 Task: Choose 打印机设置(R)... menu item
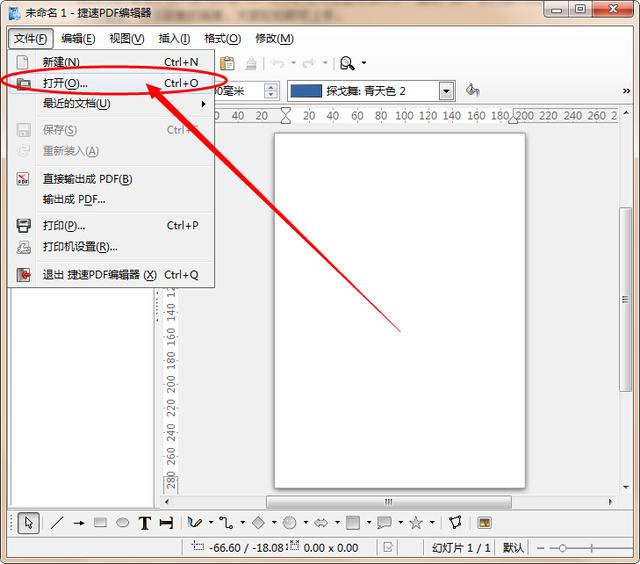[x=111, y=247]
